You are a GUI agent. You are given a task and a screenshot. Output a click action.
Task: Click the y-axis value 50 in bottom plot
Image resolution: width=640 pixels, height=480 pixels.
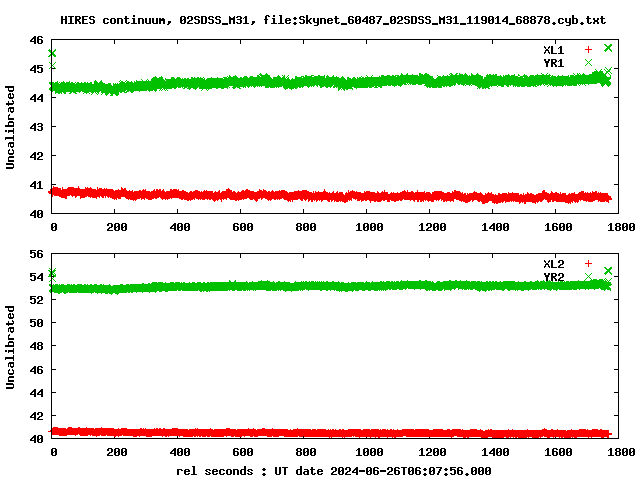click(x=36, y=323)
